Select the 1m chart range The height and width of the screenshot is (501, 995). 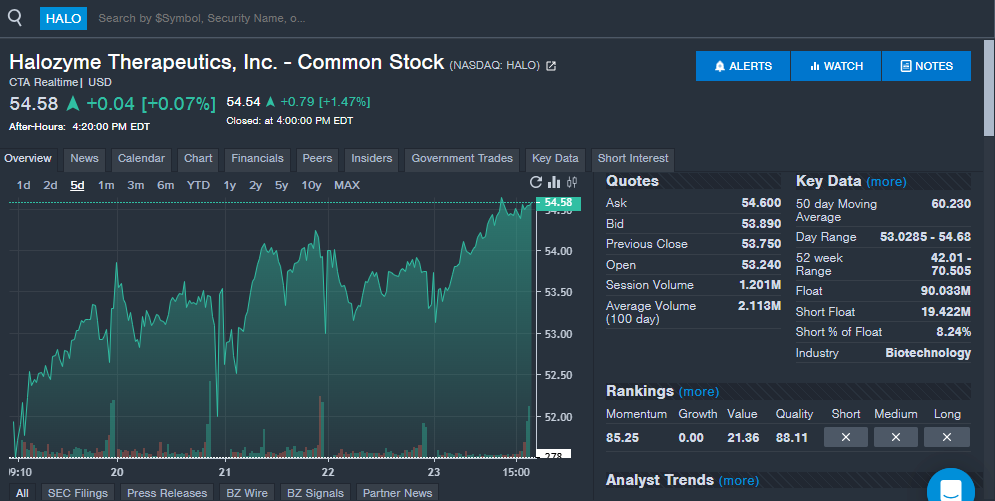(x=106, y=185)
